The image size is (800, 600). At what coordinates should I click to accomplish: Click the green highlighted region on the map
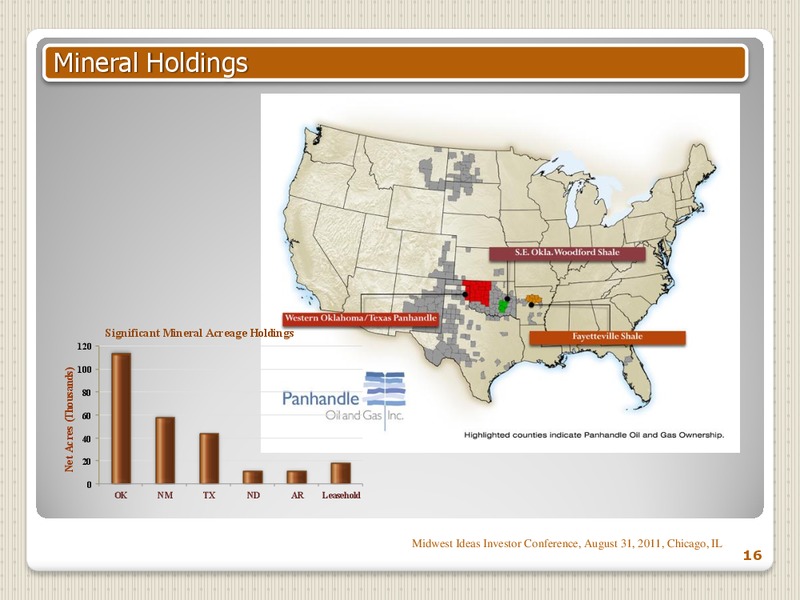(503, 306)
